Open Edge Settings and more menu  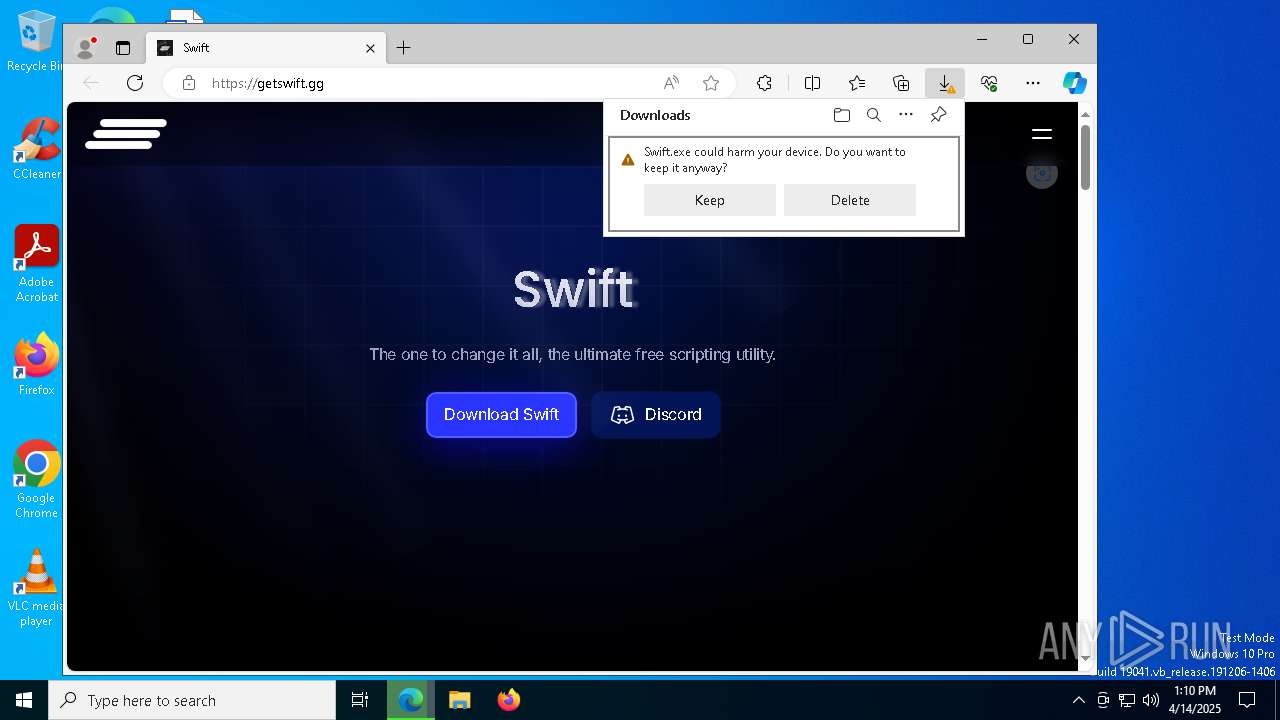click(1033, 83)
